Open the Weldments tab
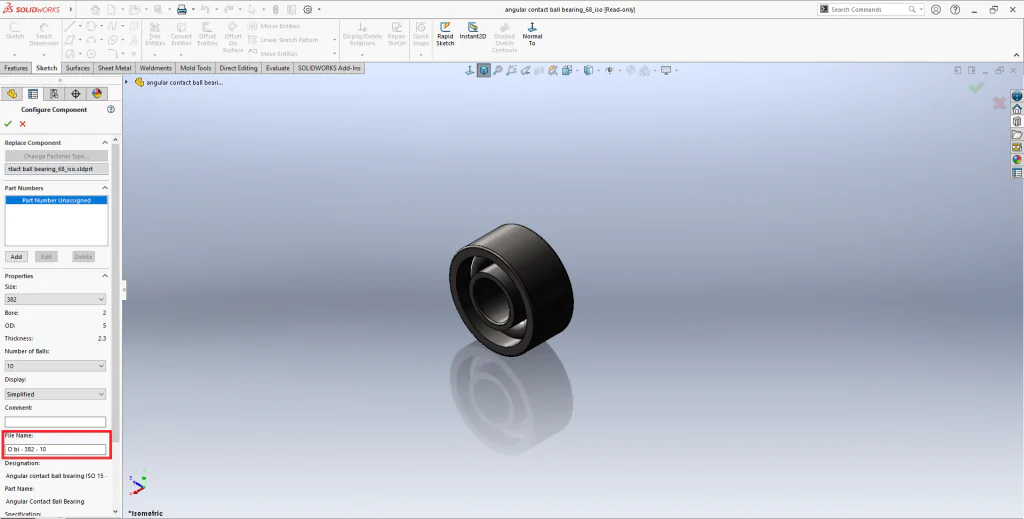The width and height of the screenshot is (1024, 519). [155, 68]
